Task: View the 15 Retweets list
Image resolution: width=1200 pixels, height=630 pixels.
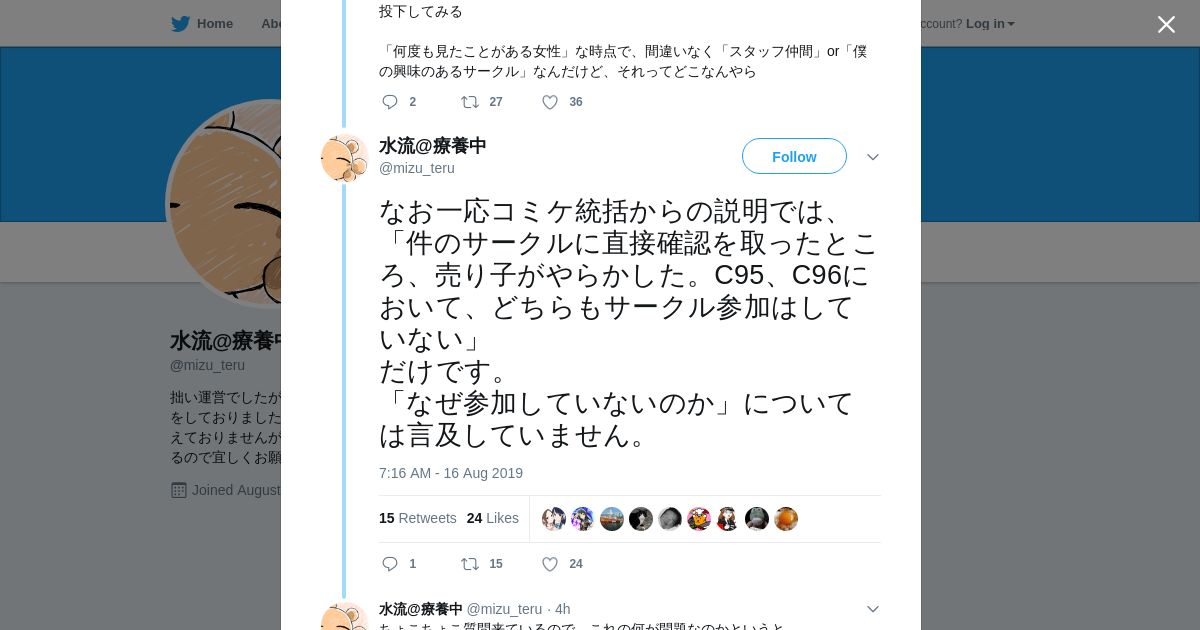Action: point(417,518)
